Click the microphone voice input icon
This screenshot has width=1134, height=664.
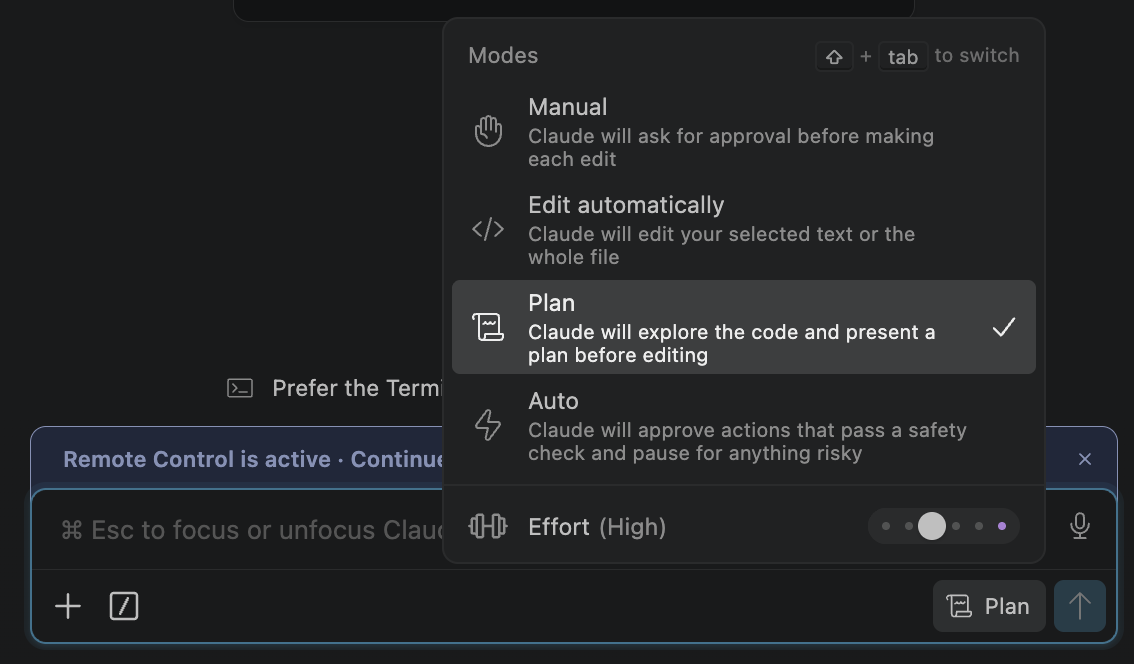click(x=1080, y=526)
